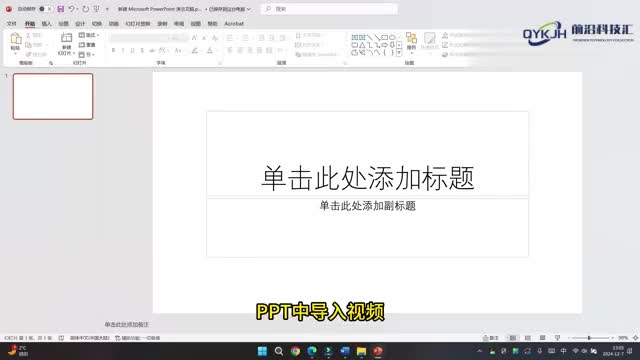Apply Italic formatting

[123, 51]
